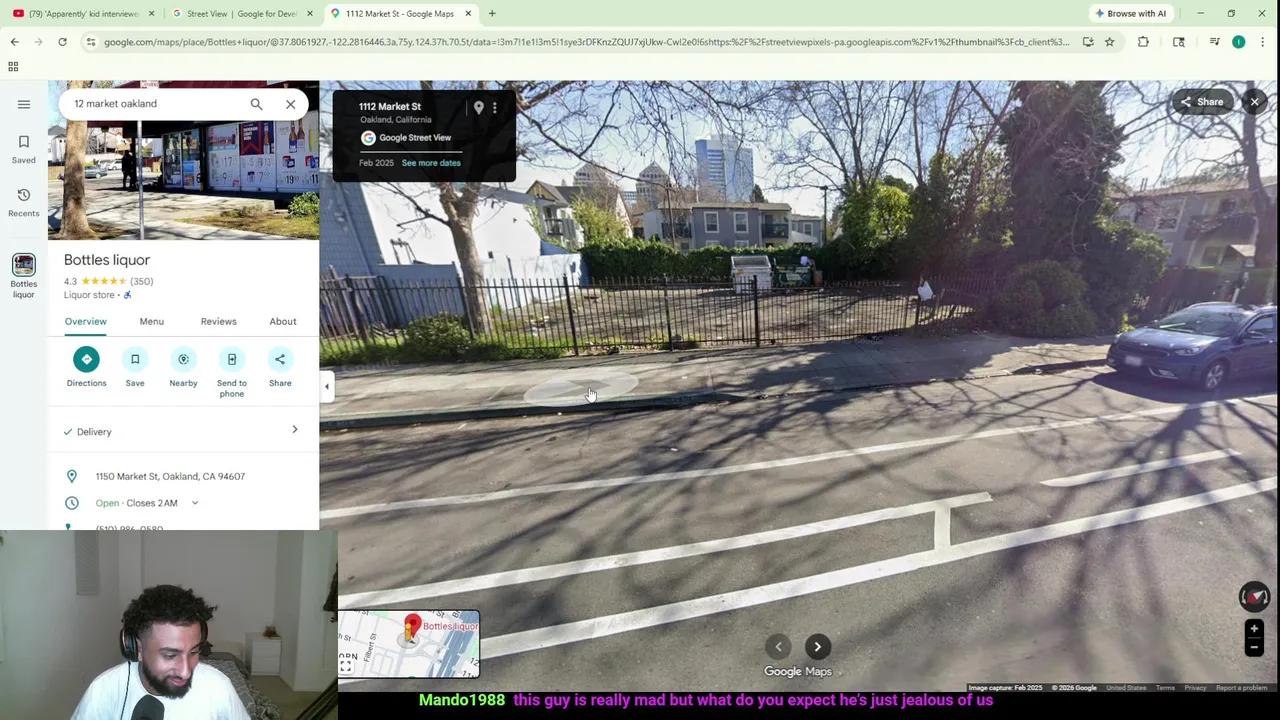Image resolution: width=1280 pixels, height=720 pixels.
Task: Open the Google Maps hamburger menu
Action: [24, 104]
